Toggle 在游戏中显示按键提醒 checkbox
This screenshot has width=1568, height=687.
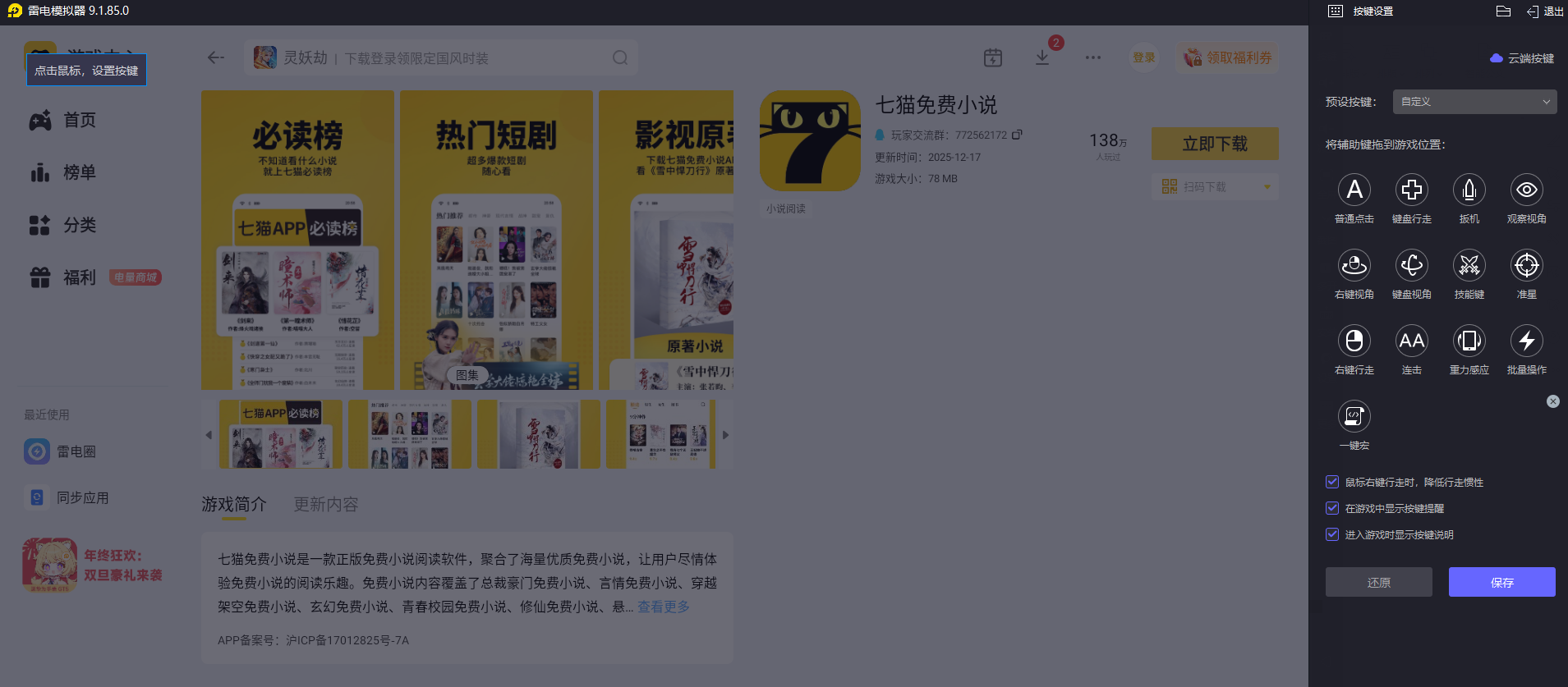(1332, 508)
